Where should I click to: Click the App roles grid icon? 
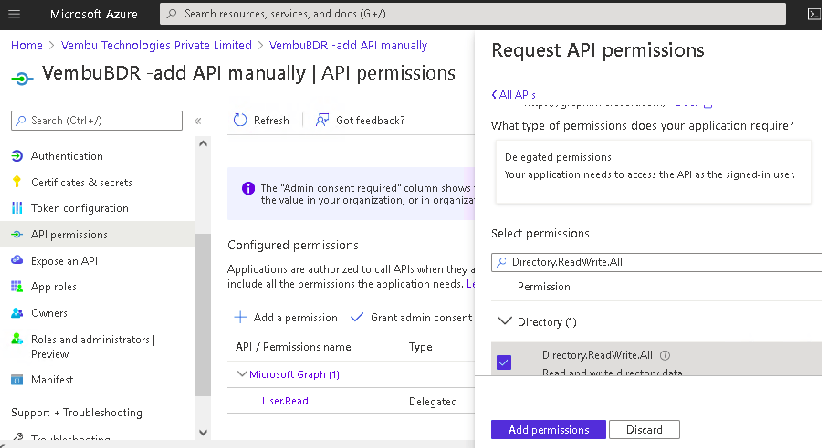point(17,286)
